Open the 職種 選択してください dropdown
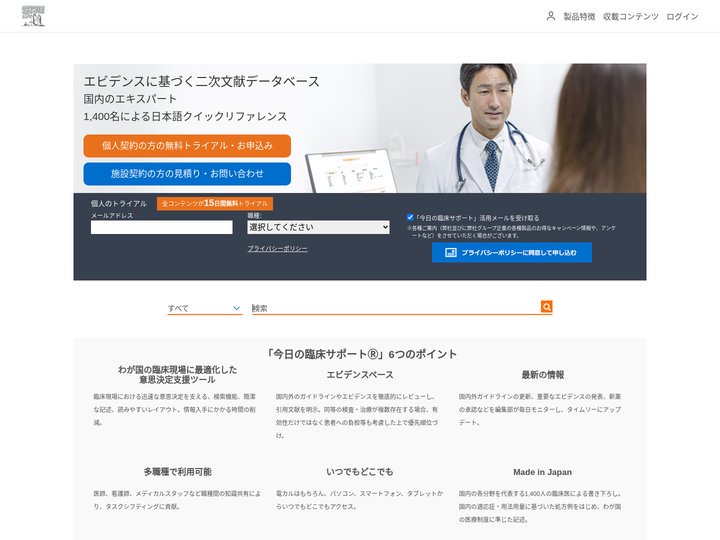This screenshot has width=720, height=540. [318, 227]
